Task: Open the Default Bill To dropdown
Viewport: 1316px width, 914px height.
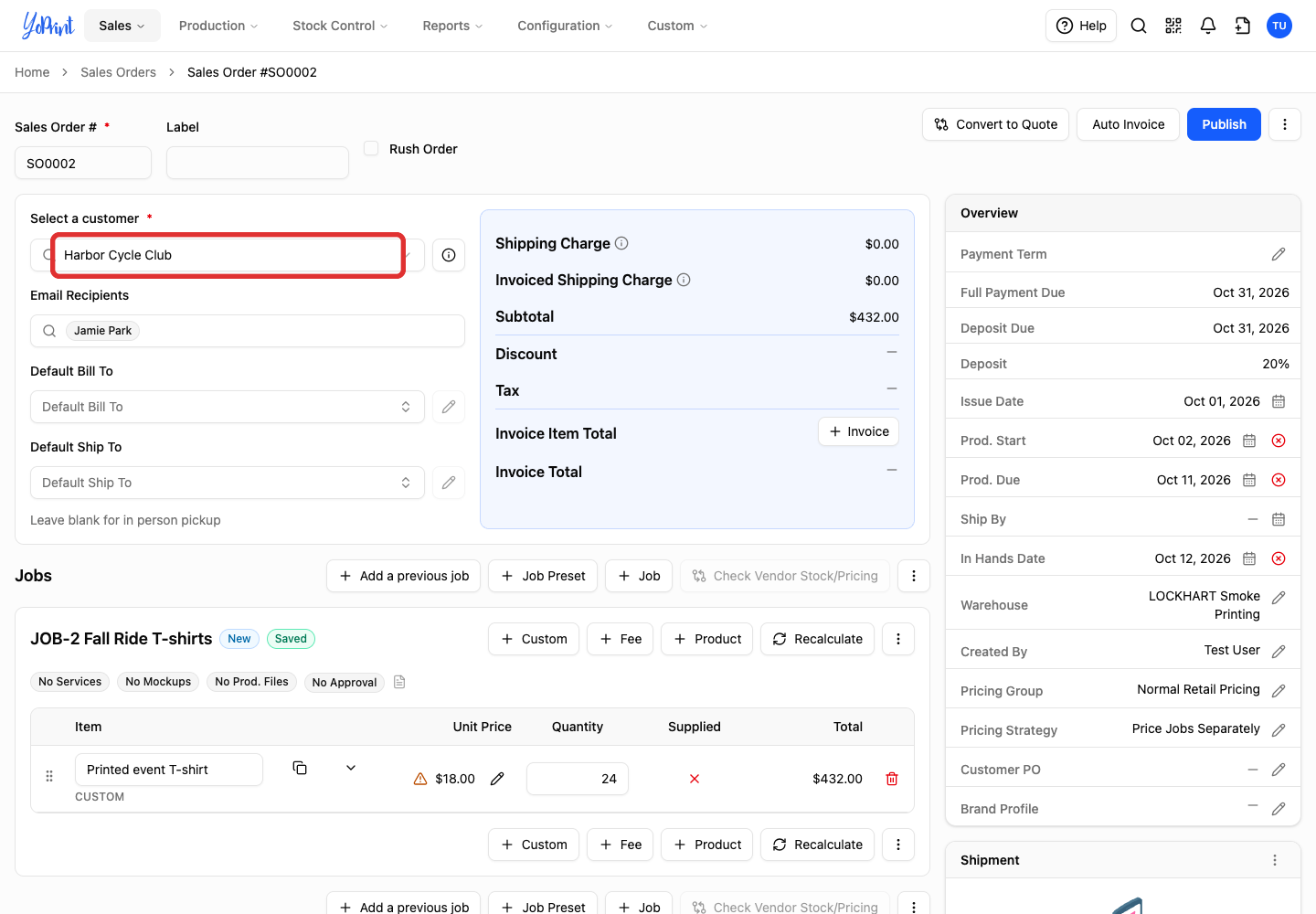Action: pos(228,407)
